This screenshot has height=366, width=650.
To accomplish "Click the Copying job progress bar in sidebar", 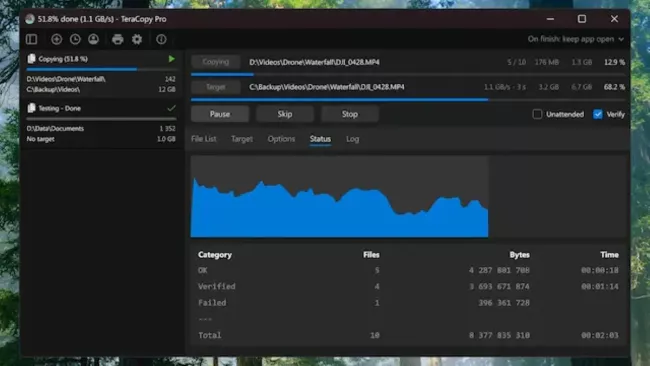I will tap(101, 69).
